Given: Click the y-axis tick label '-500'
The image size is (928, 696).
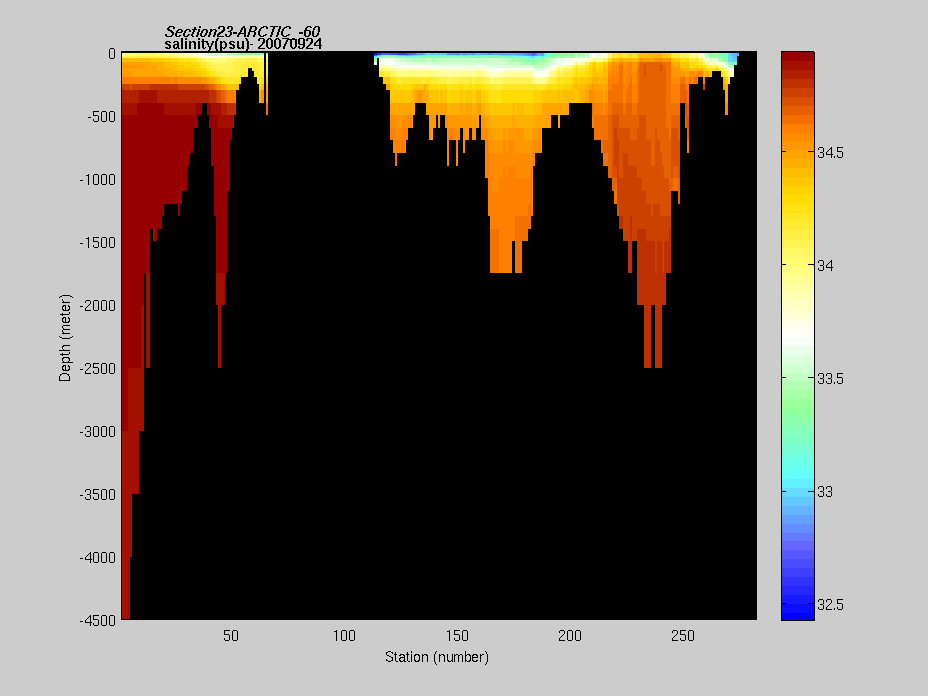Looking at the screenshot, I should click(101, 117).
